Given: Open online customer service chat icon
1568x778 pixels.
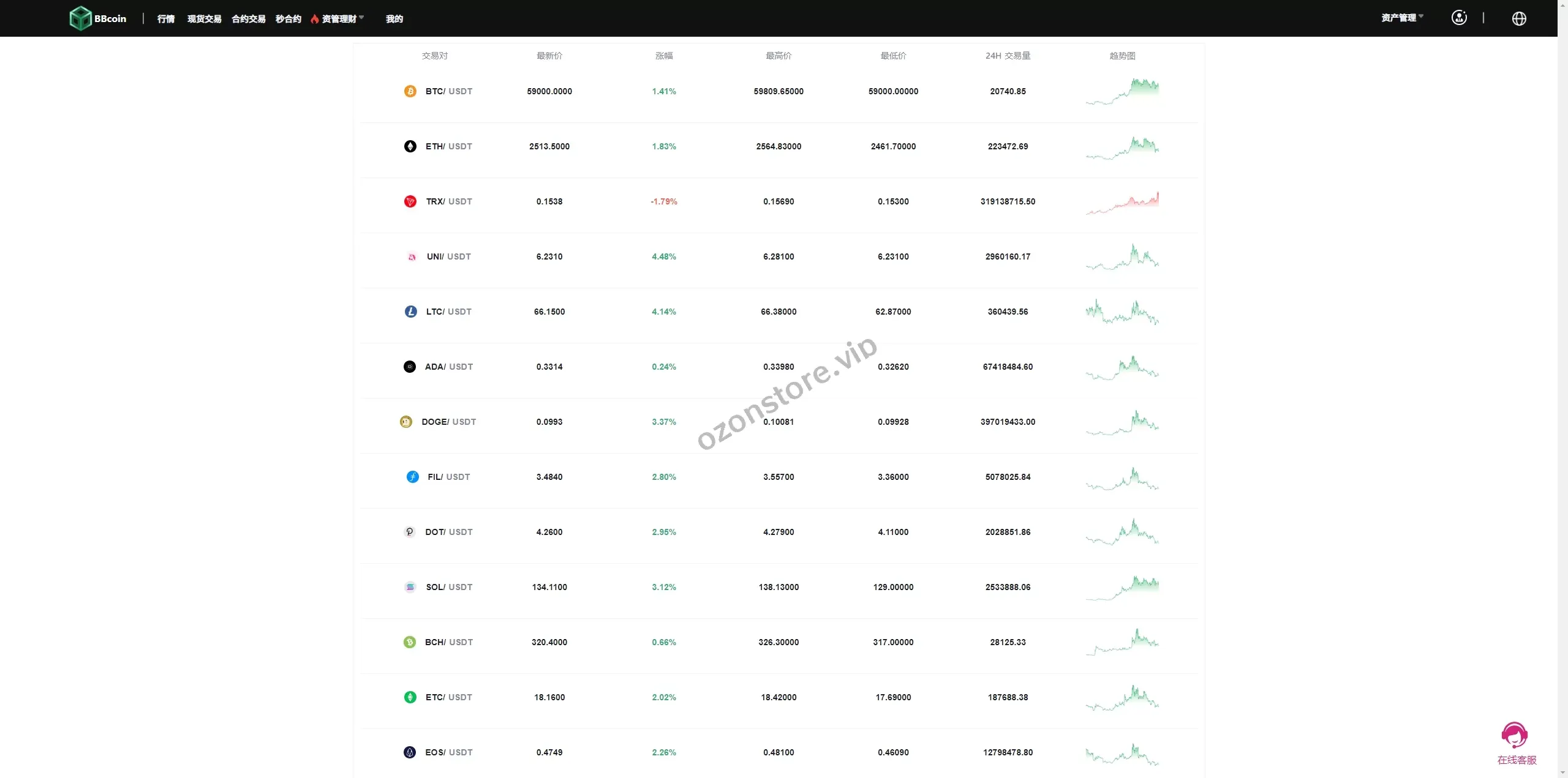Looking at the screenshot, I should coord(1515,735).
